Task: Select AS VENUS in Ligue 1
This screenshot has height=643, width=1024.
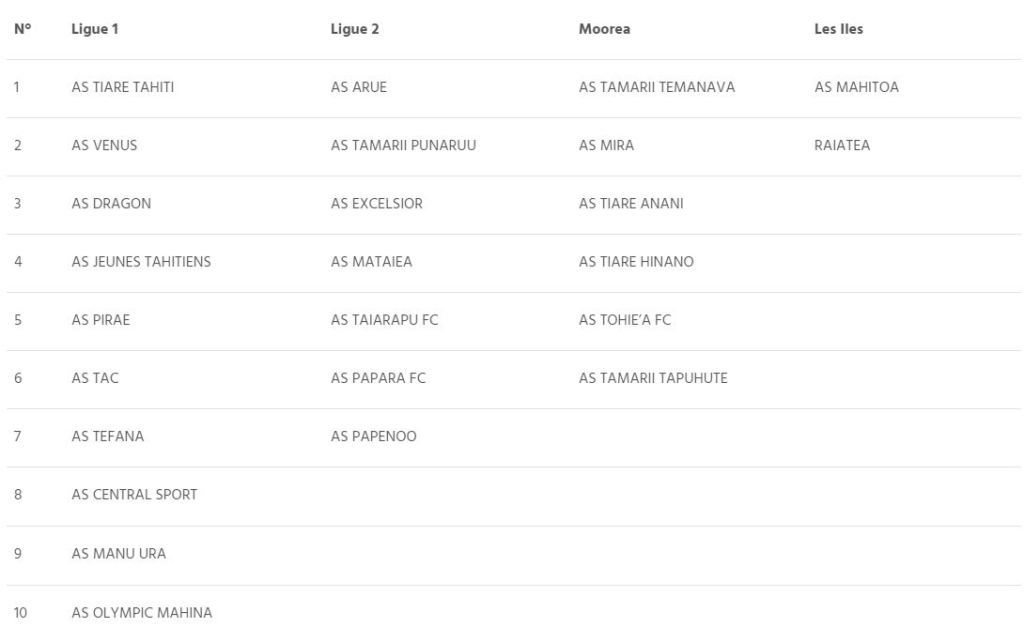Action: (x=104, y=145)
